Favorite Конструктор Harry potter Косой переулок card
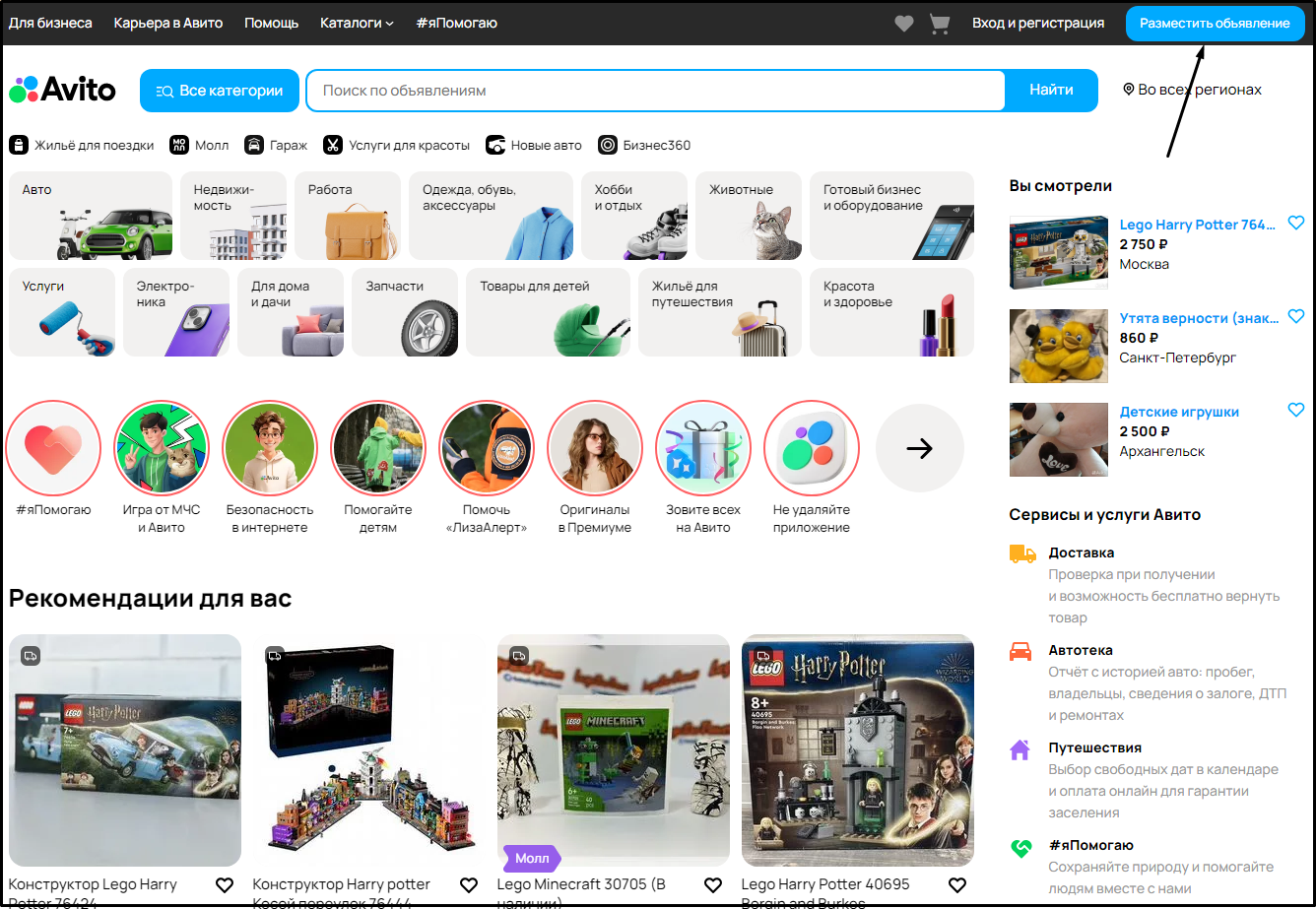The height and width of the screenshot is (909, 1316). click(469, 885)
